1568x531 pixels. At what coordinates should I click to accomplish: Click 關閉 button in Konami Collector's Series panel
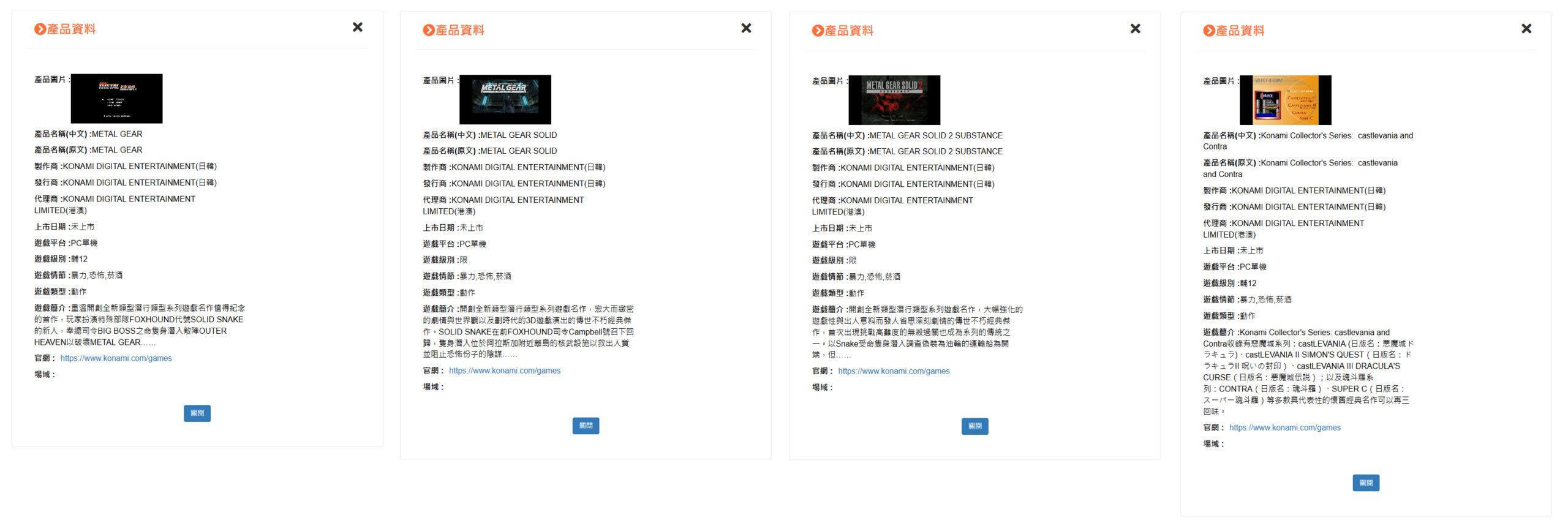(1366, 483)
